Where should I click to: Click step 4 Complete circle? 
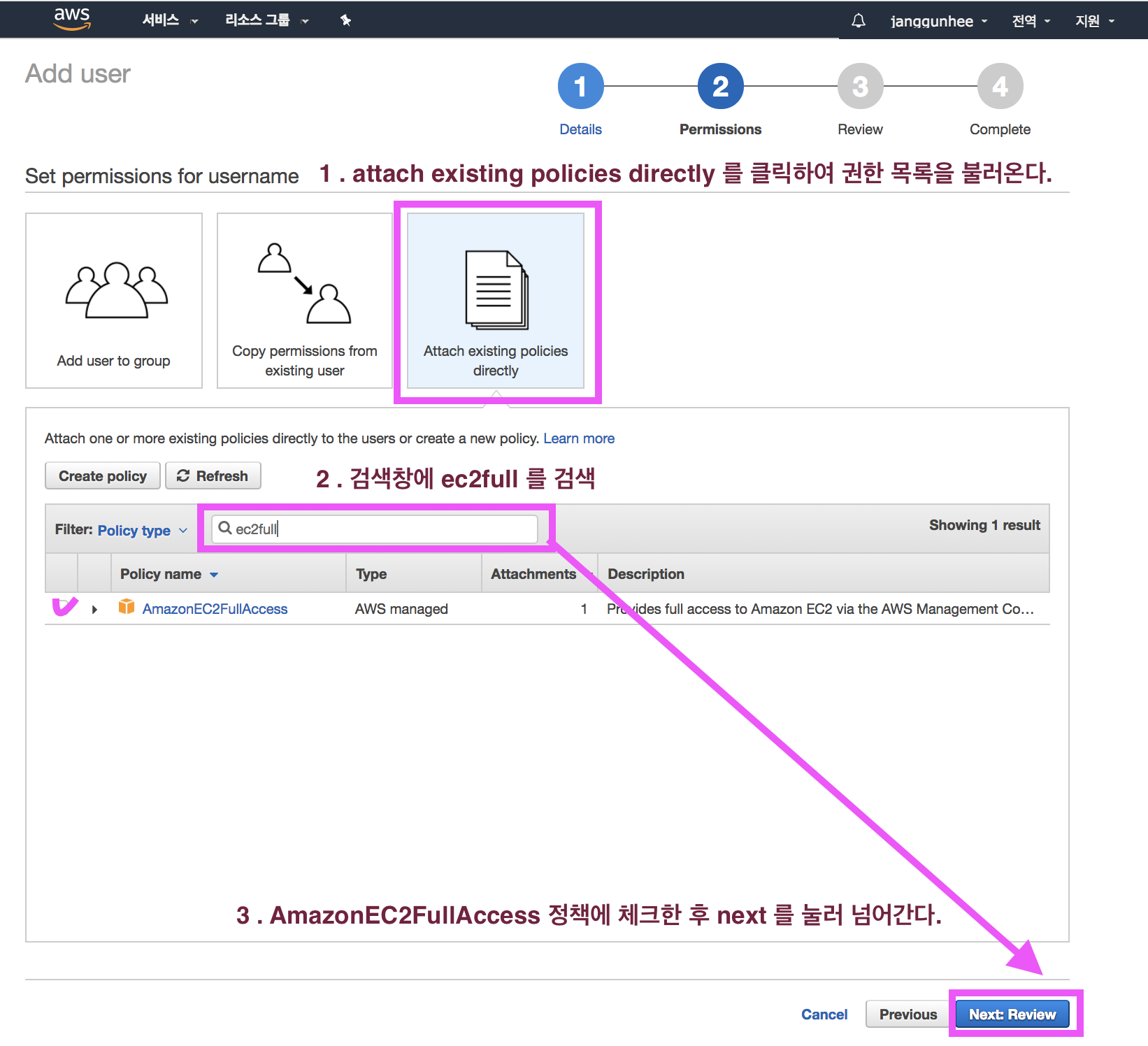point(1000,86)
